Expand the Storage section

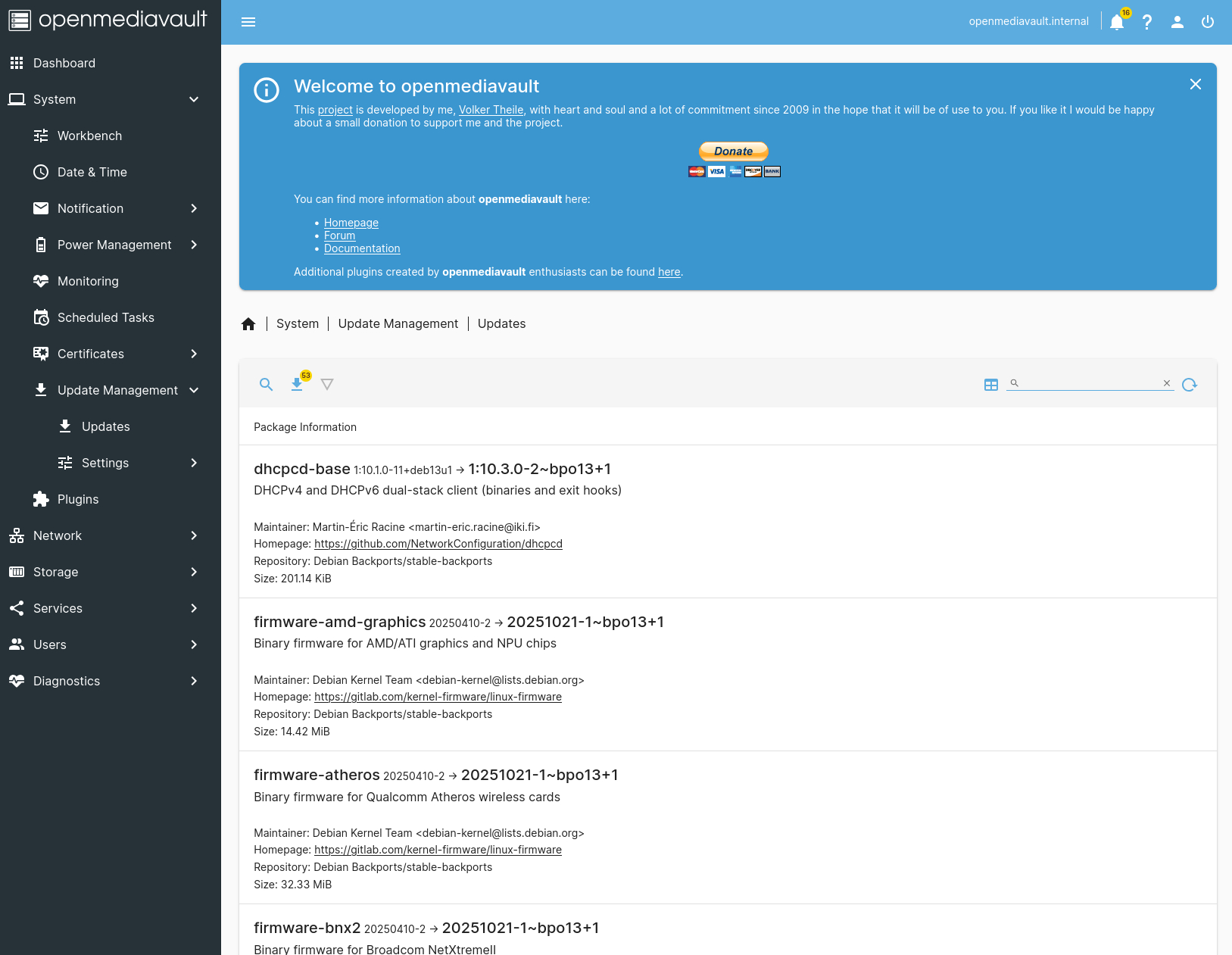(x=55, y=572)
